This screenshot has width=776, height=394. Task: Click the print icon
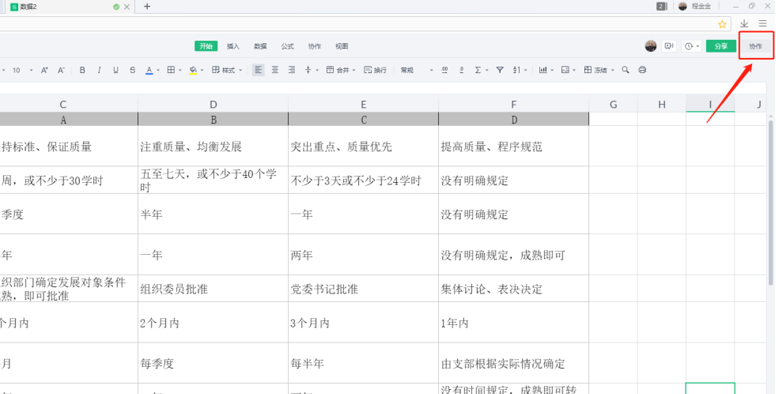[642, 70]
